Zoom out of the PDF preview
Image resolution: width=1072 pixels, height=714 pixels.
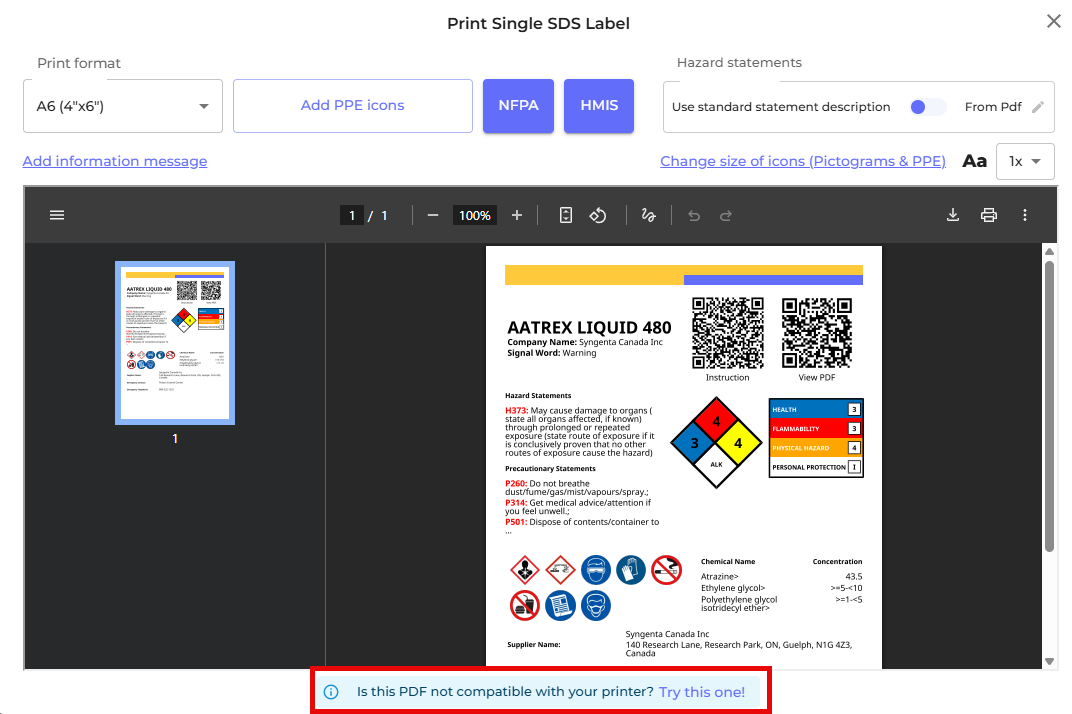tap(432, 215)
